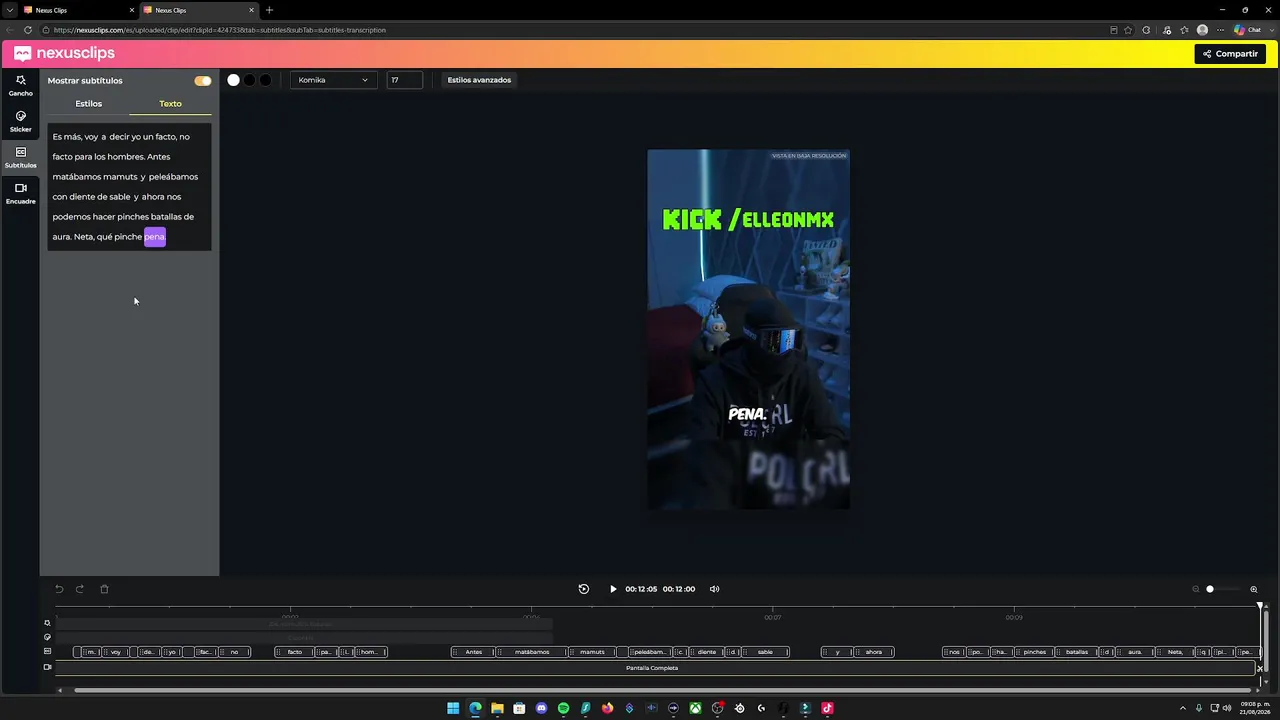Viewport: 1280px width, 720px height.
Task: Click the Sticker track icon in timeline
Action: [47, 637]
